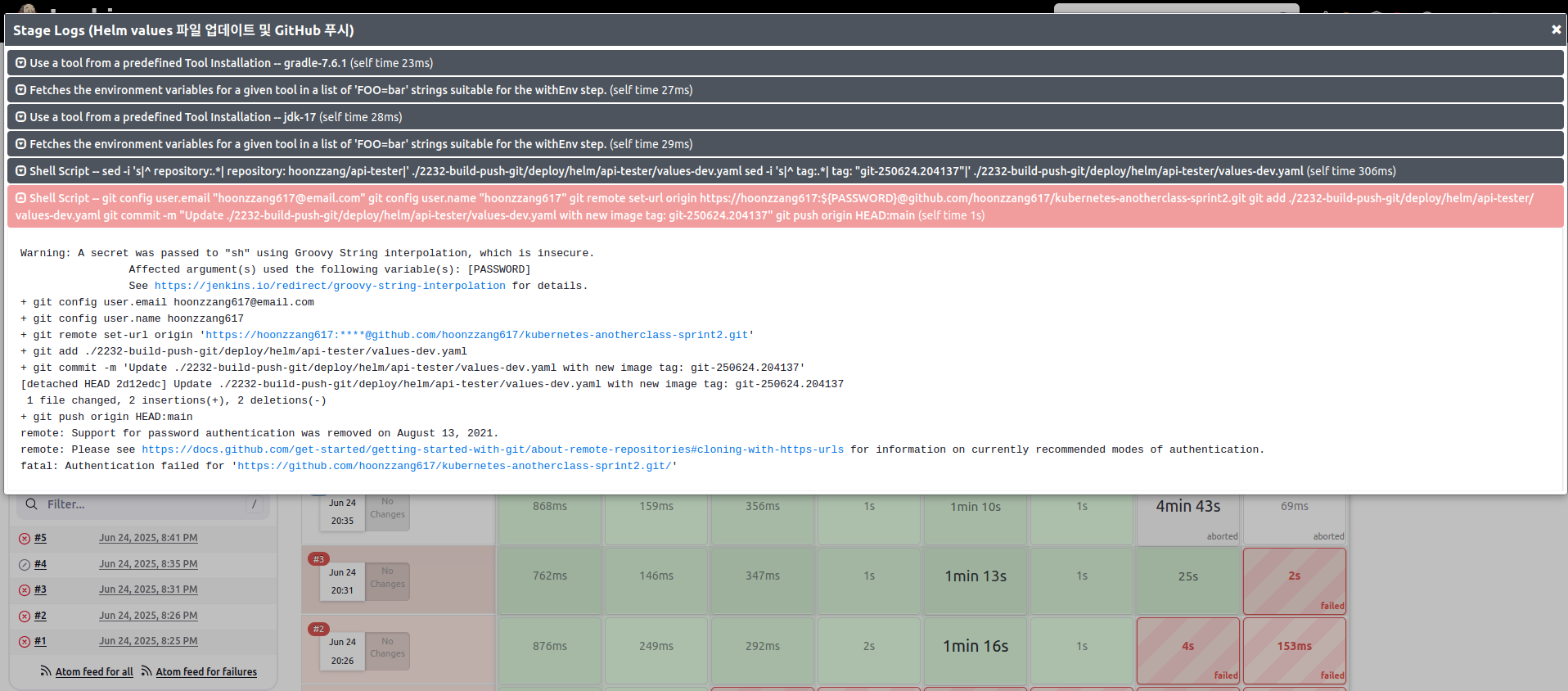Expand the environment variables step with 29ms

click(x=786, y=144)
